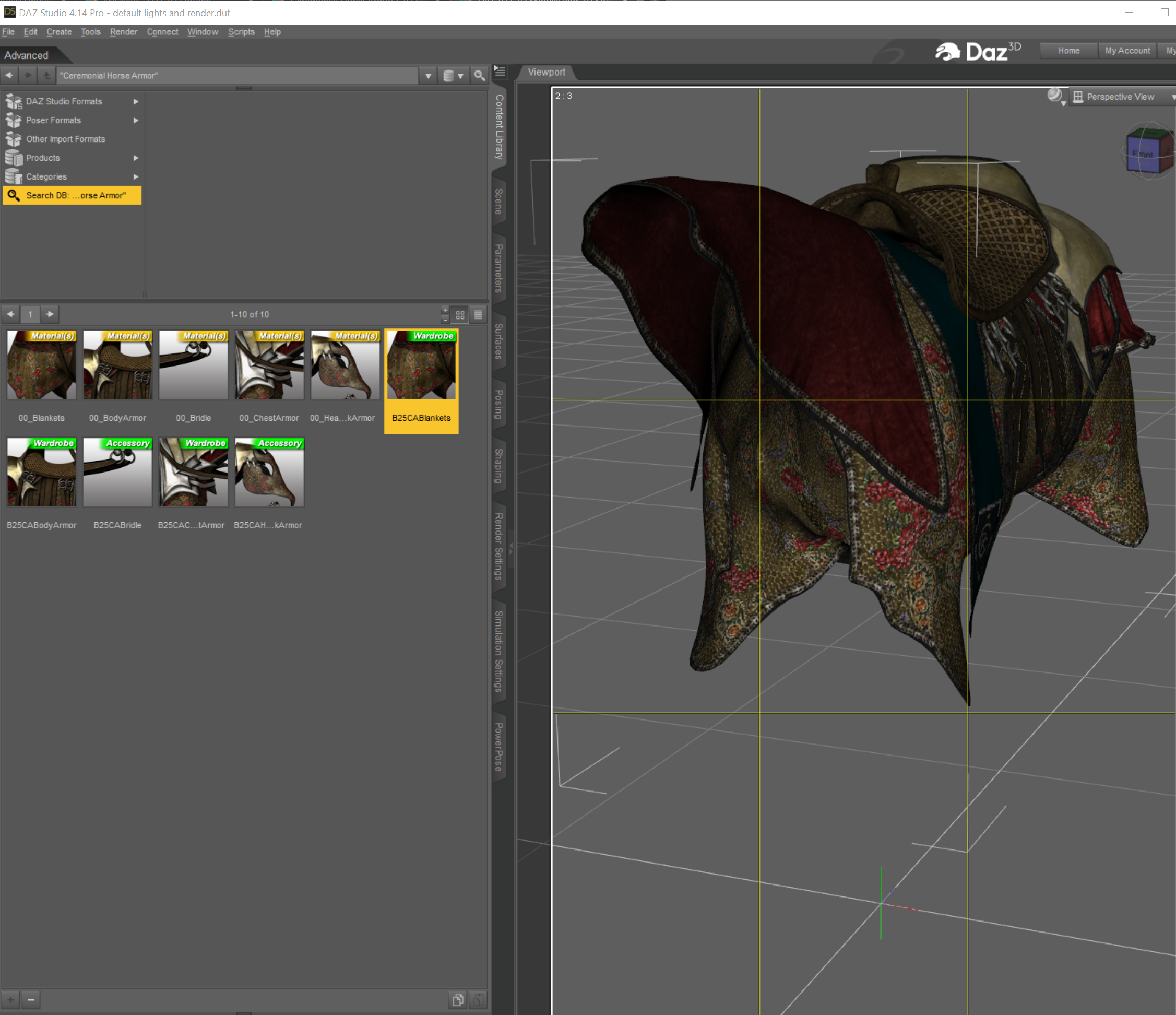Open the Content Library pane options menu
1176x1015 pixels.
click(x=500, y=72)
